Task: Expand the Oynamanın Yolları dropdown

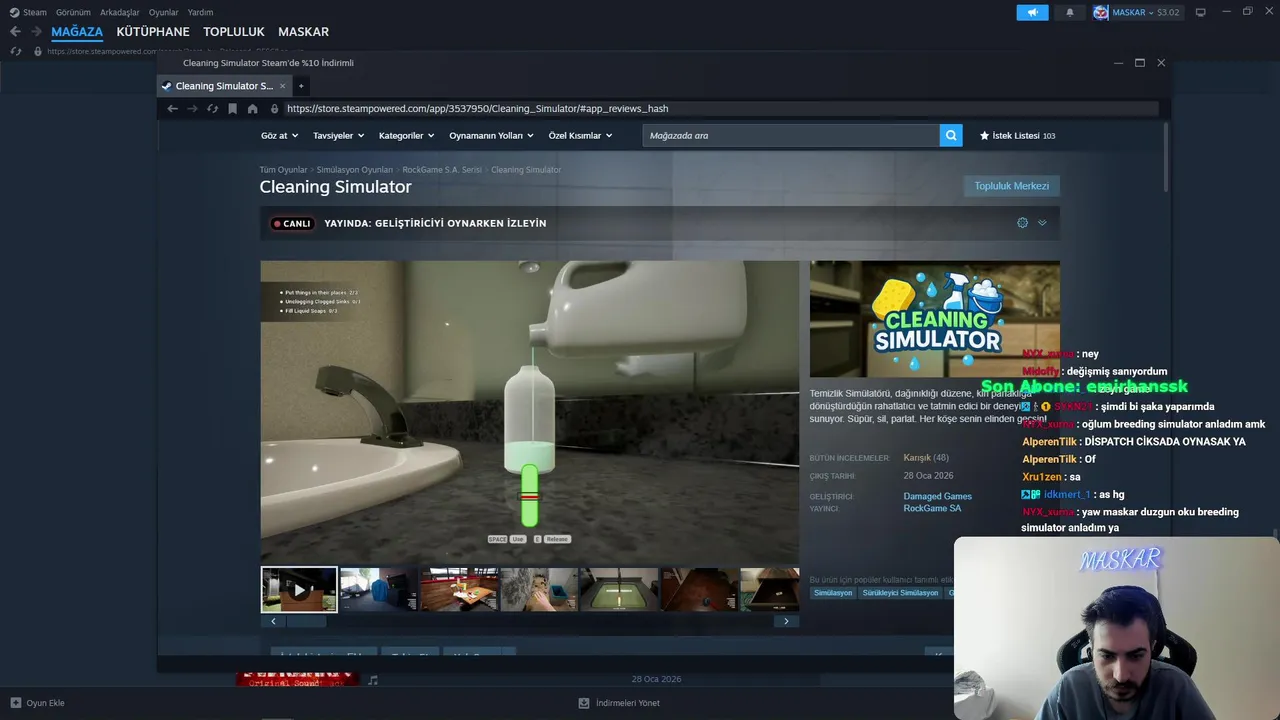Action: click(491, 135)
